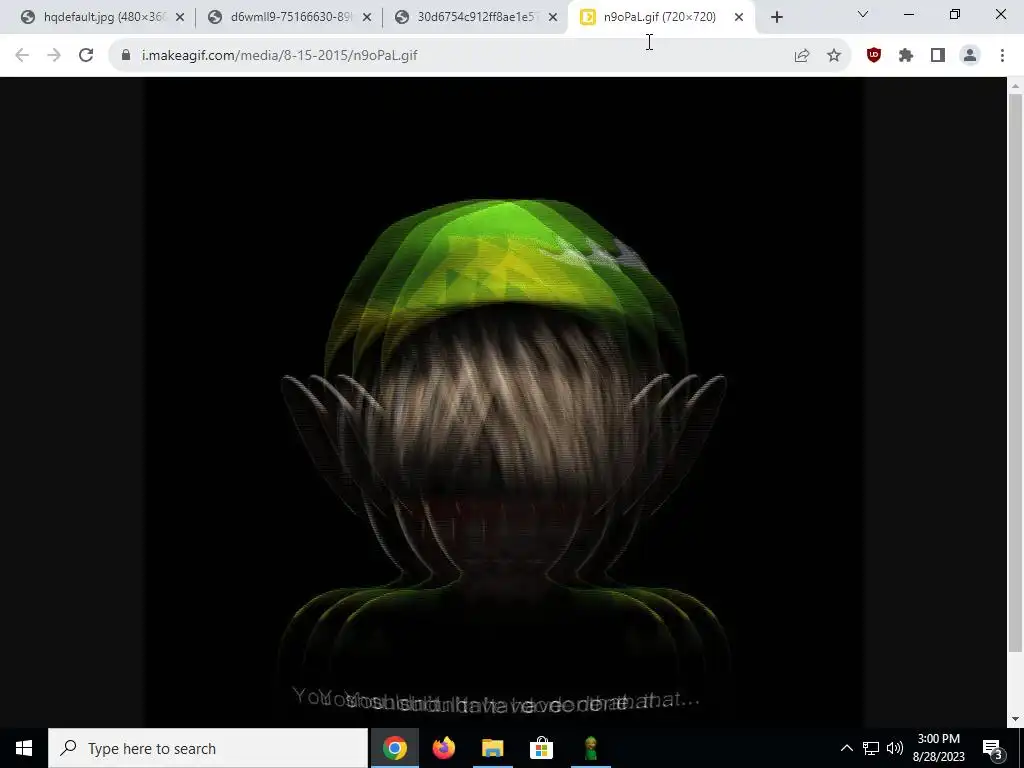
Task: Reload the current page
Action: (x=86, y=56)
